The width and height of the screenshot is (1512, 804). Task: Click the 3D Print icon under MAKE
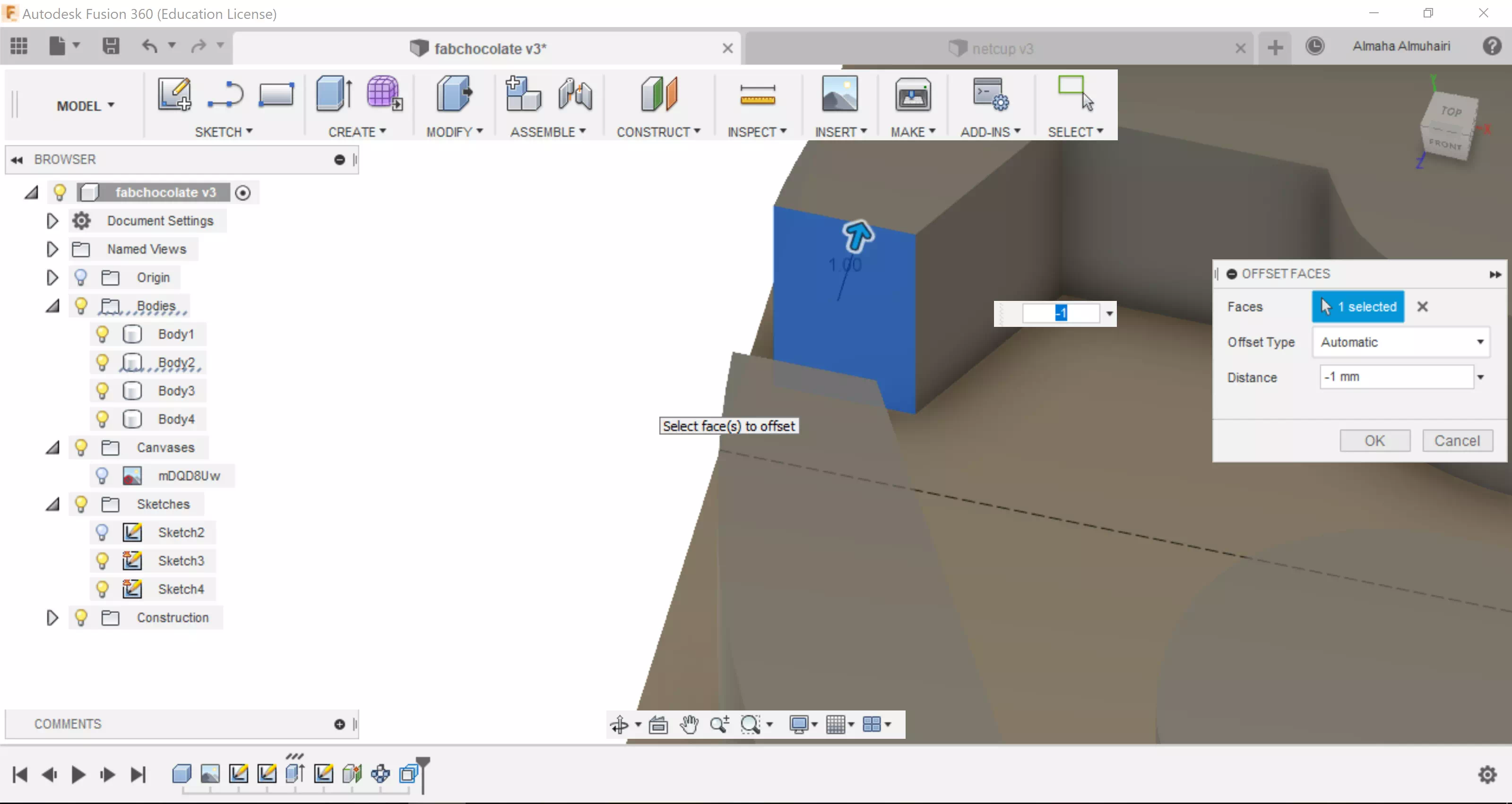pos(913,95)
